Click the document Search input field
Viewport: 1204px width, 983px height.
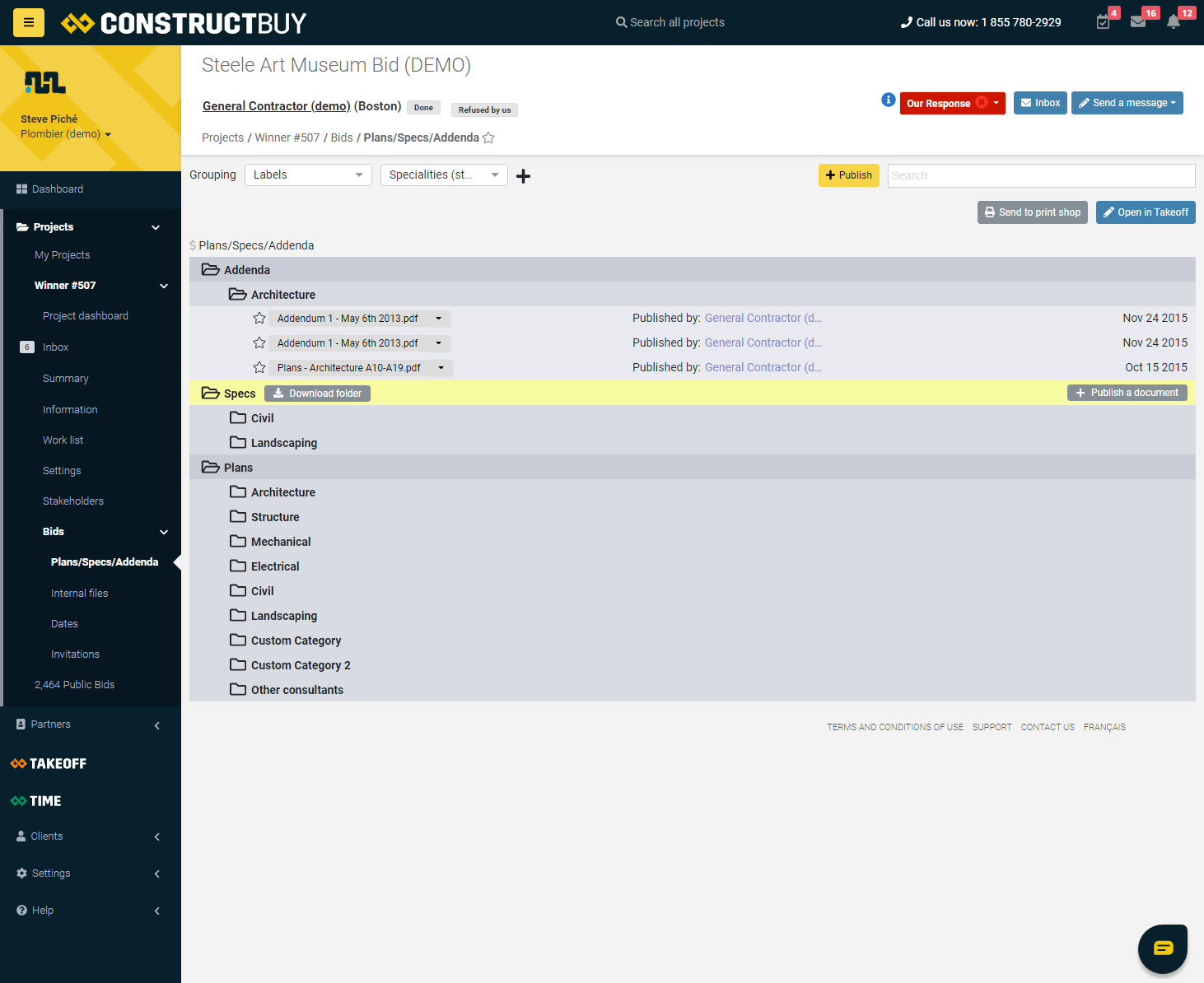point(1041,175)
